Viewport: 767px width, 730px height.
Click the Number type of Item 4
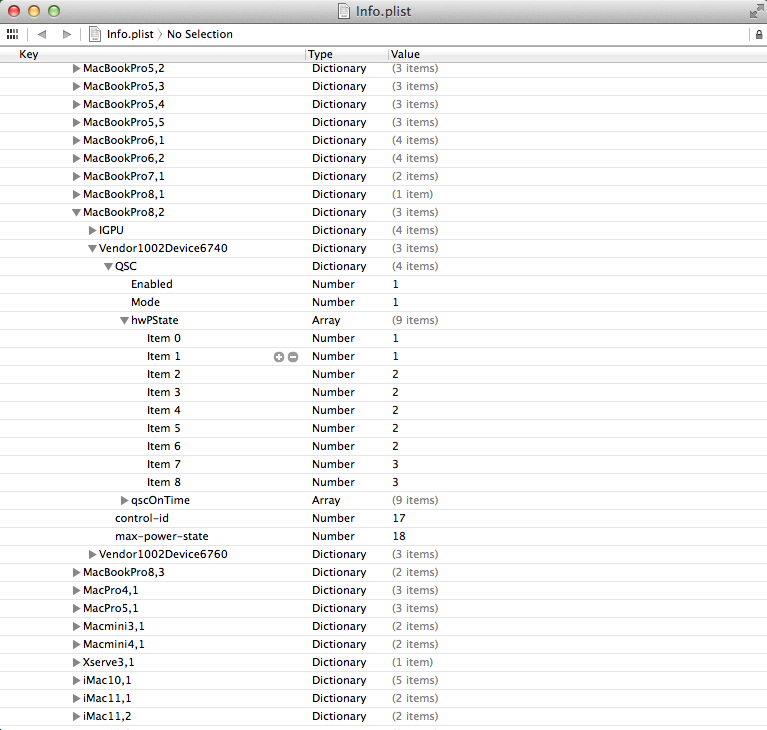[x=333, y=411]
